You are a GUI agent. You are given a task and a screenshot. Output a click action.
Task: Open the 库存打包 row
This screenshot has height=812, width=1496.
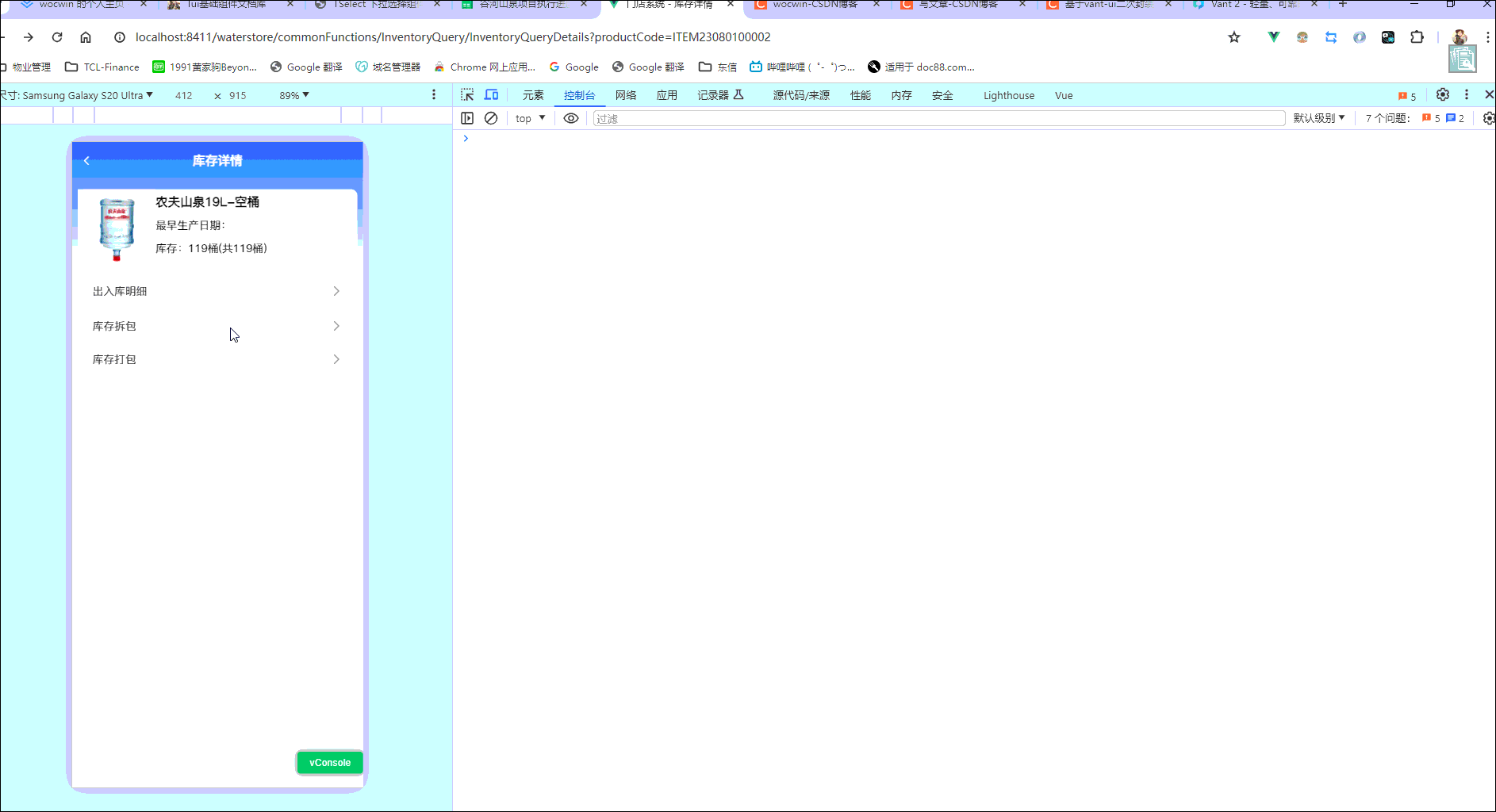tap(217, 359)
